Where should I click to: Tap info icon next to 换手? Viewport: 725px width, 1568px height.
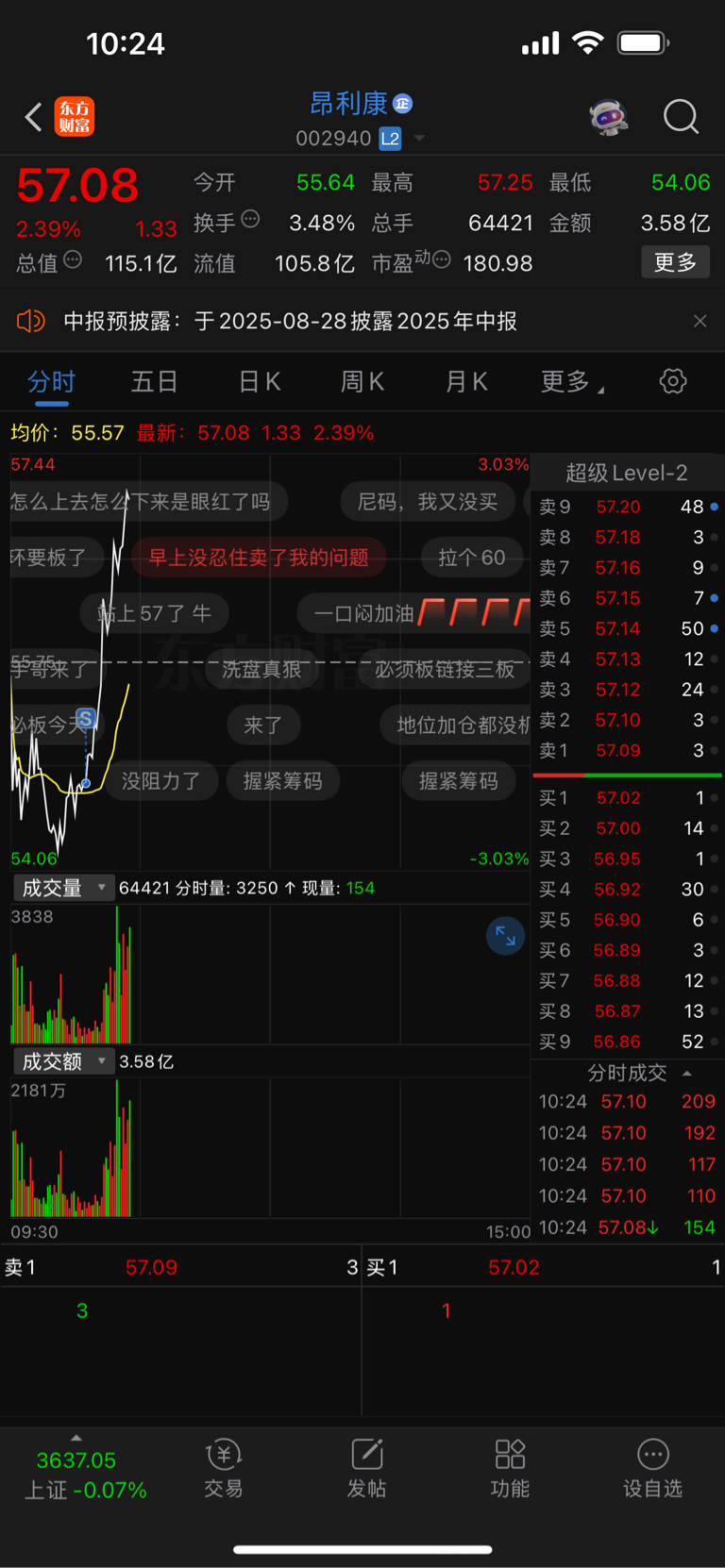click(250, 219)
